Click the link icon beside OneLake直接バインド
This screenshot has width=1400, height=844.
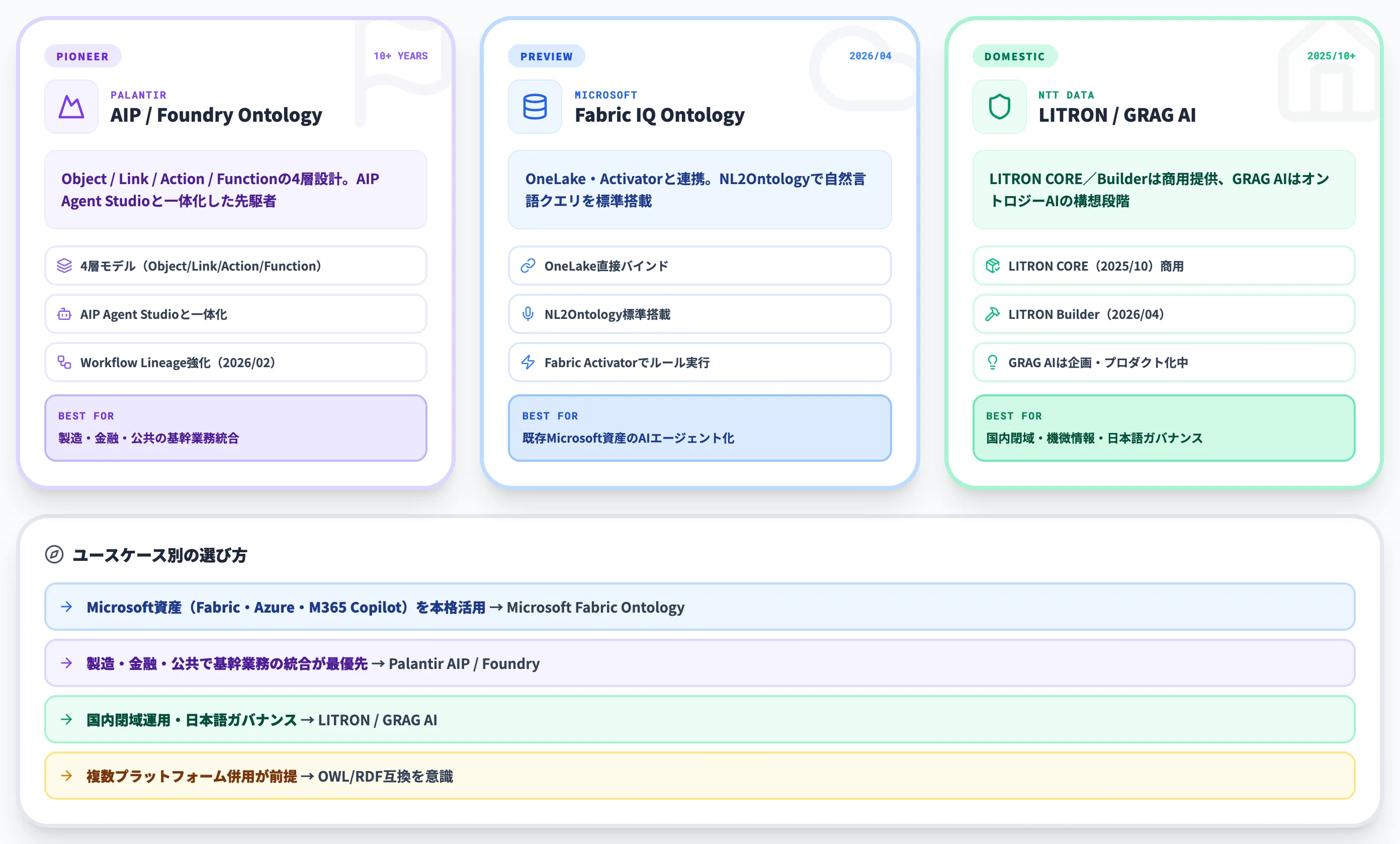tap(528, 266)
